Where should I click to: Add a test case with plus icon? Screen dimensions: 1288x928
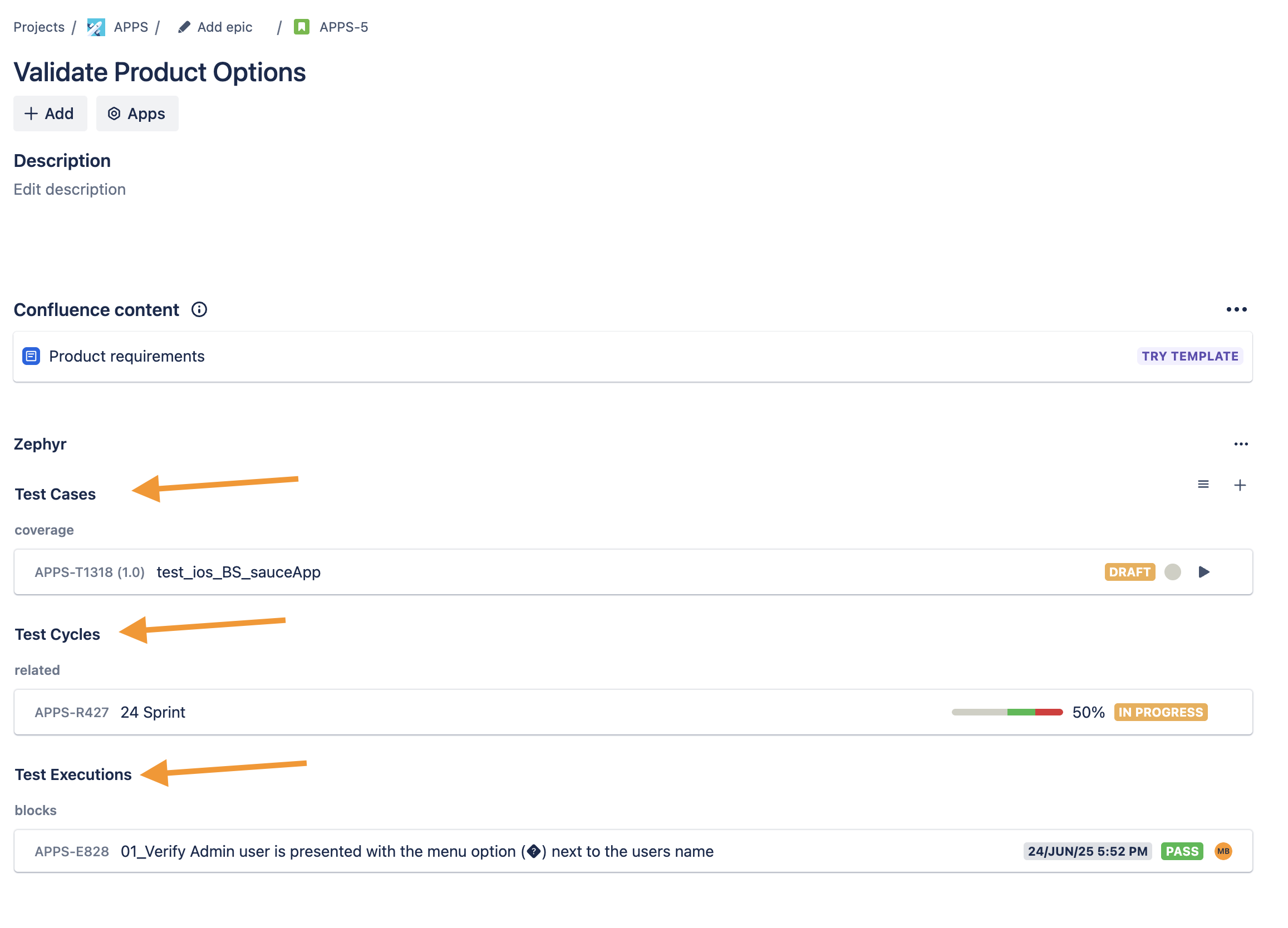pyautogui.click(x=1240, y=485)
